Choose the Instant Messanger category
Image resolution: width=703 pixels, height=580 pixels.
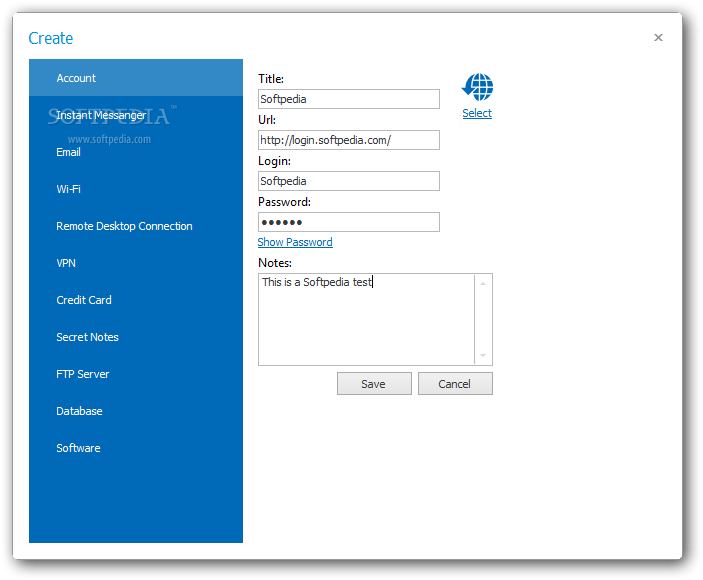click(136, 115)
